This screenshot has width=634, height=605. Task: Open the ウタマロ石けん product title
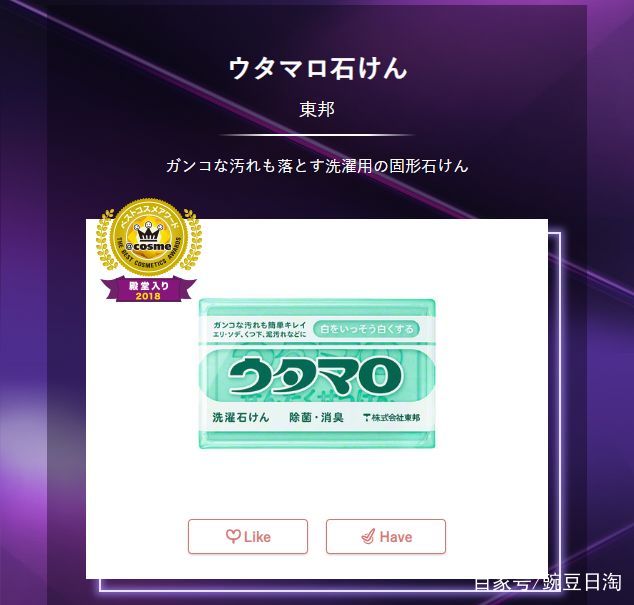pos(317,68)
